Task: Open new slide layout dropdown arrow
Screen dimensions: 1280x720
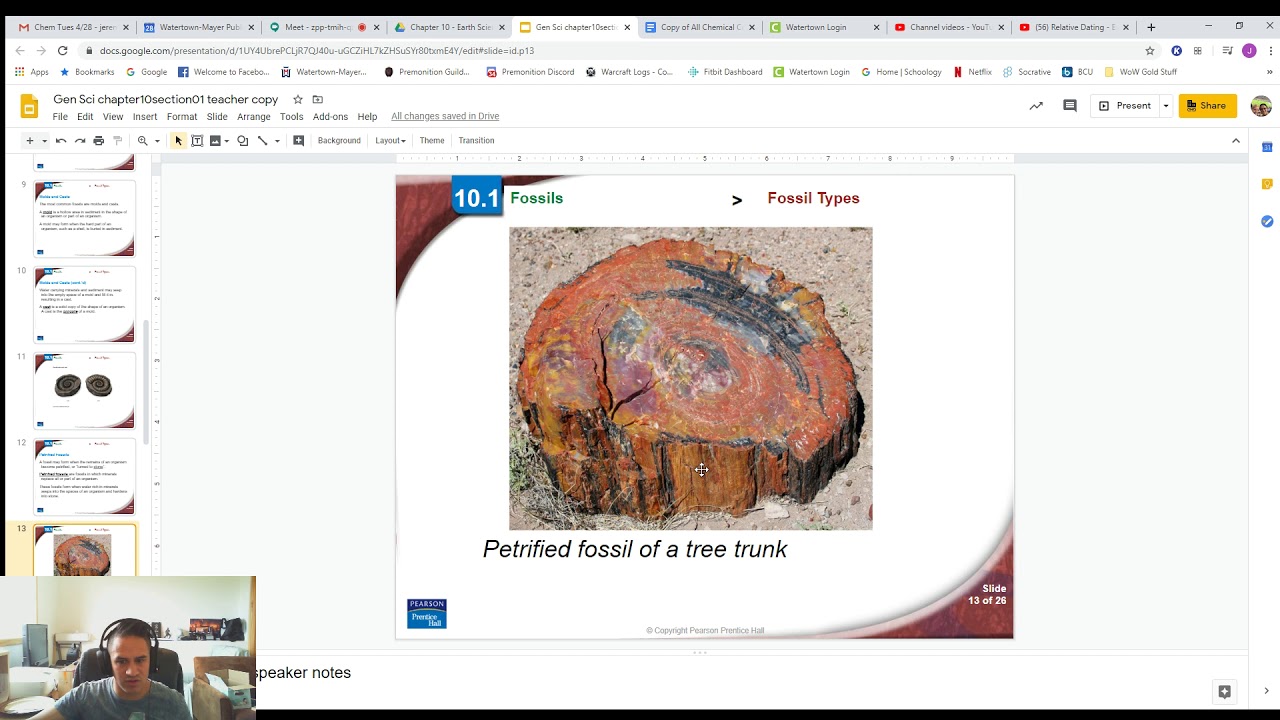Action: tap(44, 141)
